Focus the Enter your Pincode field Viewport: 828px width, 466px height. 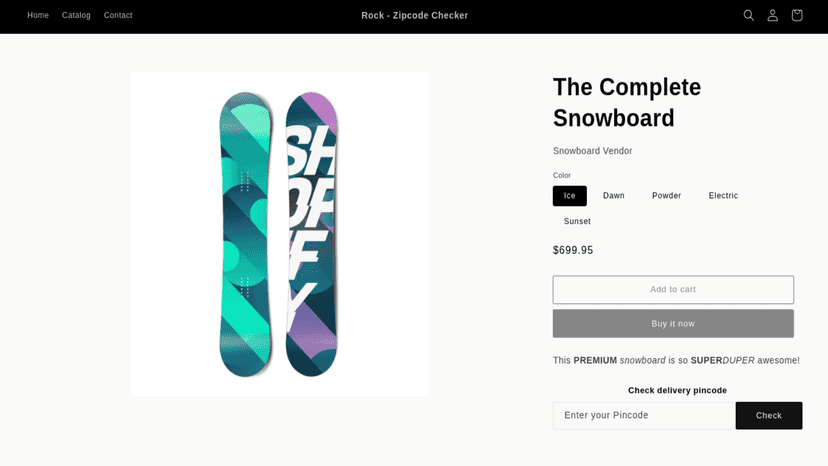(x=644, y=415)
